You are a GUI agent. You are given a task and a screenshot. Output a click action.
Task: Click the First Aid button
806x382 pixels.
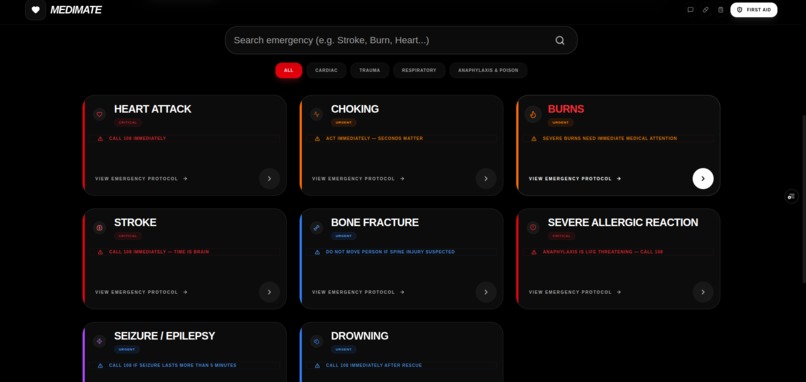click(754, 10)
